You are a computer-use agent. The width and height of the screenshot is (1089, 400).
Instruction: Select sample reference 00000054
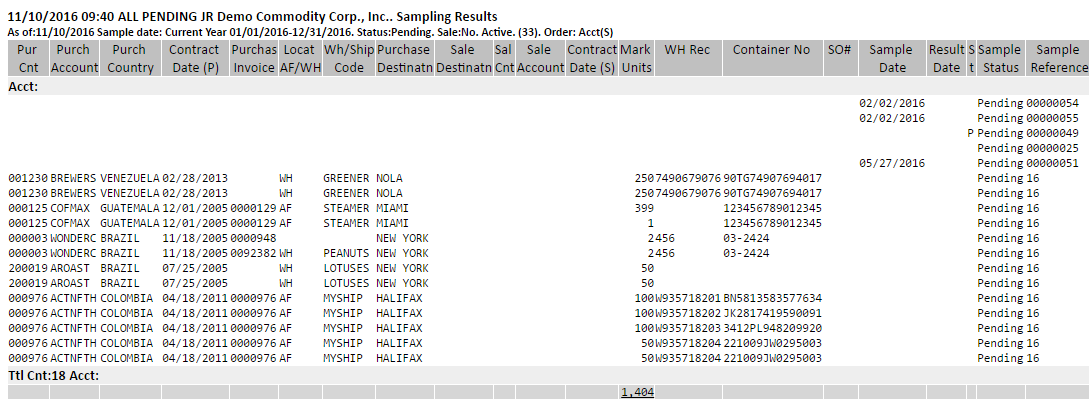pos(1052,103)
